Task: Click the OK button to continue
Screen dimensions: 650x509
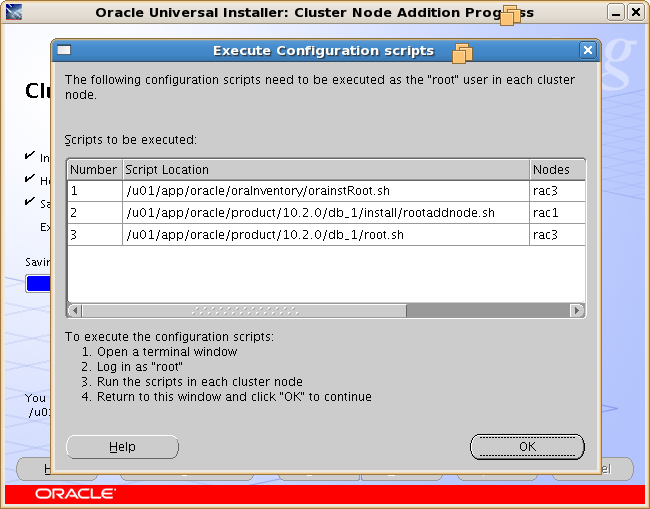Action: [x=527, y=447]
